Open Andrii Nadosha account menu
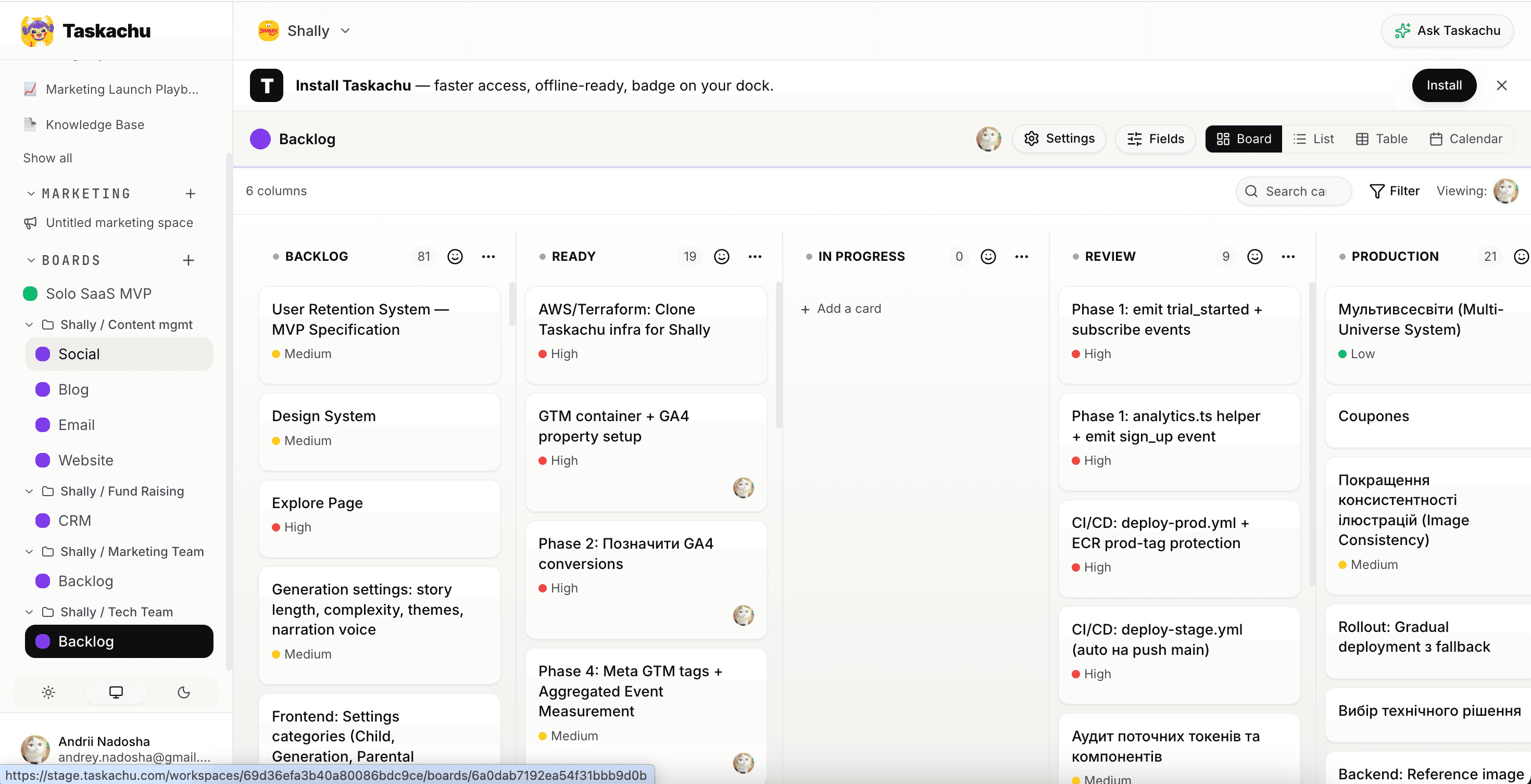The image size is (1531, 784). coord(116,749)
